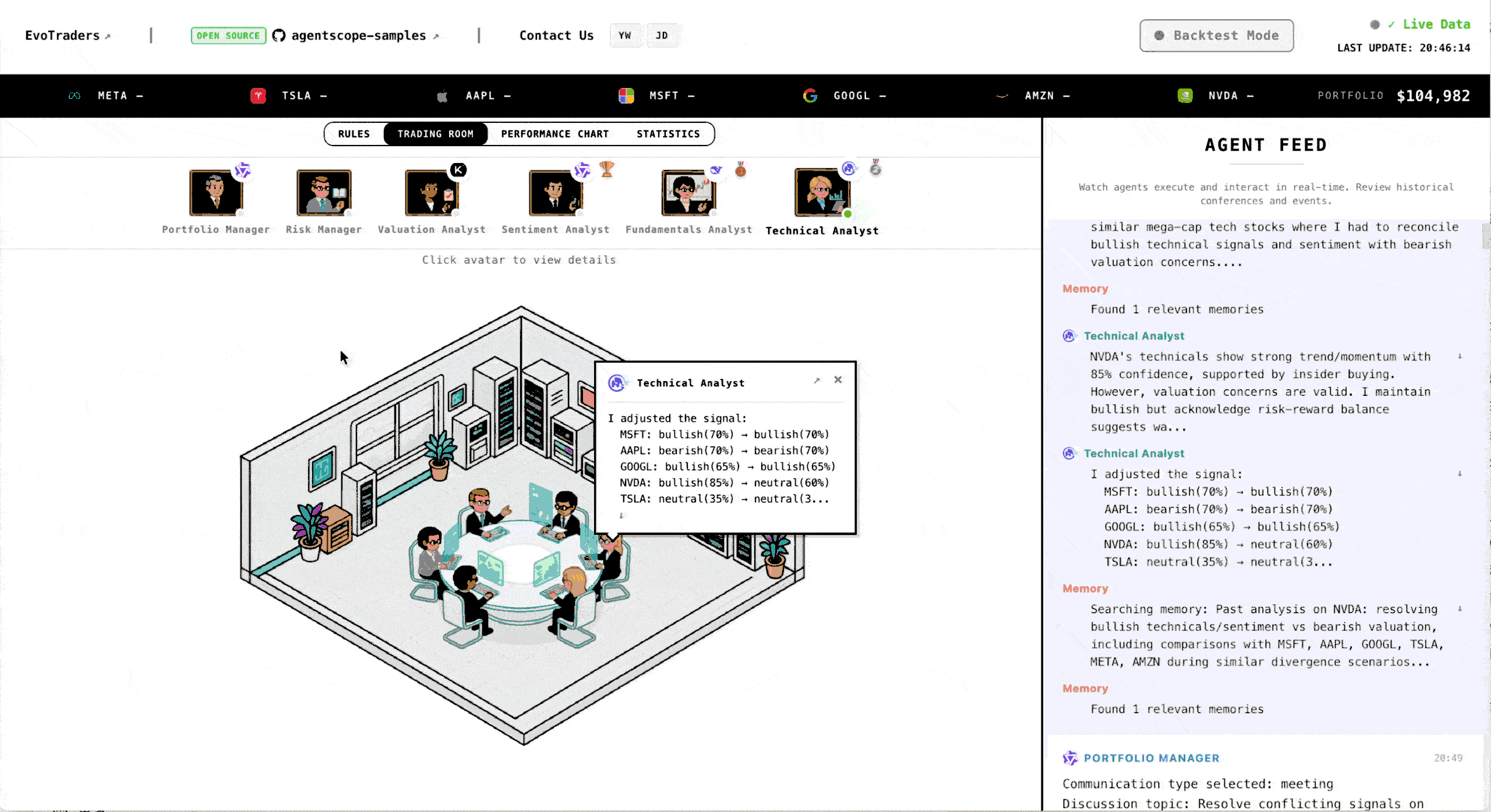Expand the NVDA technicals feed message
Screen dimensions: 1491x812
point(1460,356)
